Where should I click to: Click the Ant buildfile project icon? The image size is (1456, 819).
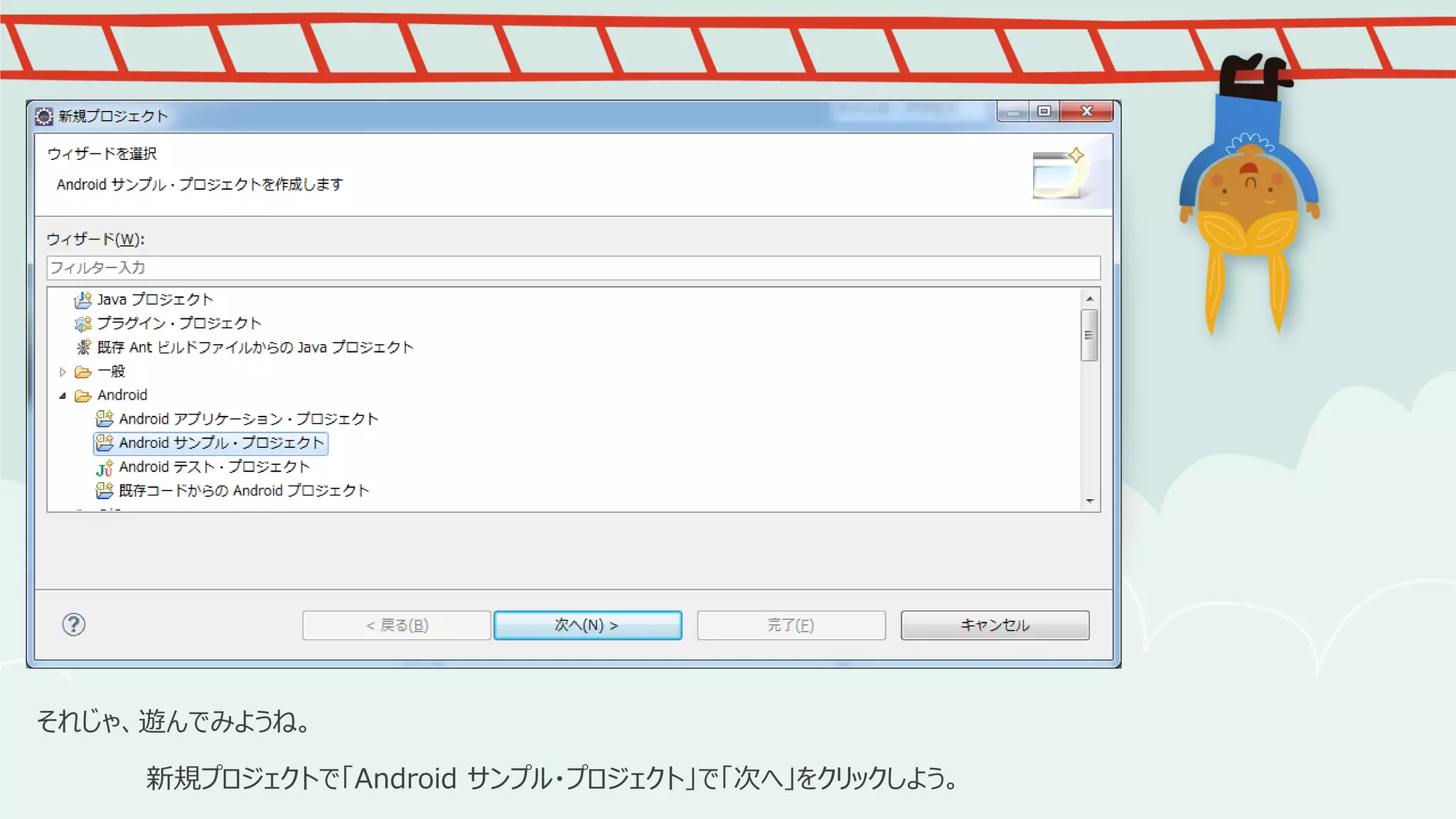[83, 348]
